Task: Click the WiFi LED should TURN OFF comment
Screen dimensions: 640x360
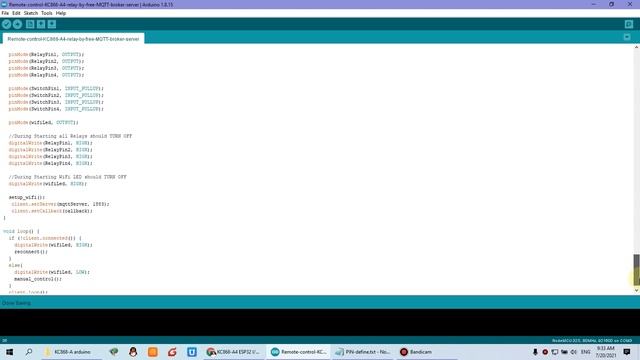Action: click(x=67, y=177)
